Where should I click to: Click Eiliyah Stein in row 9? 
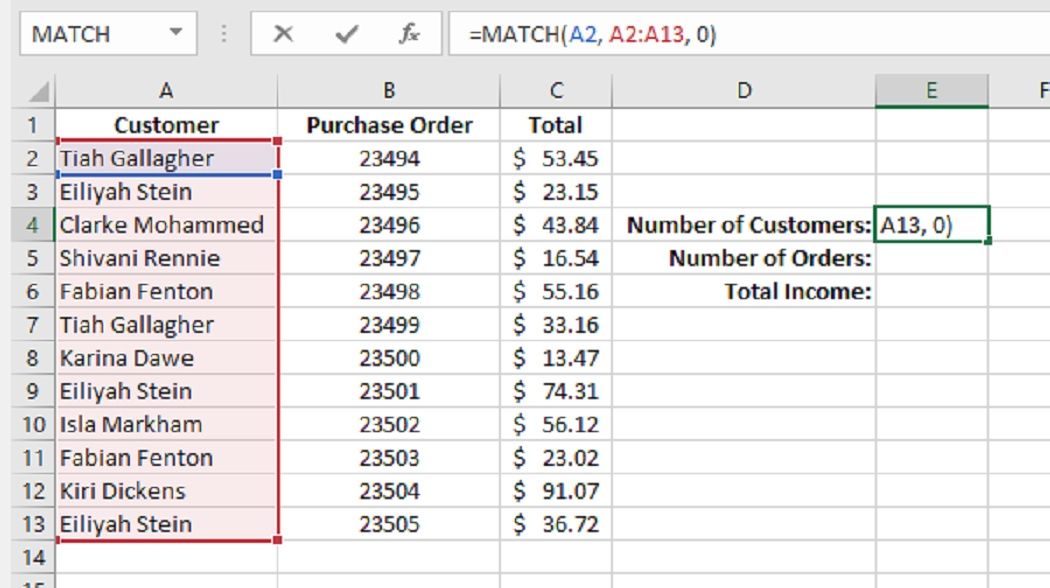click(166, 391)
